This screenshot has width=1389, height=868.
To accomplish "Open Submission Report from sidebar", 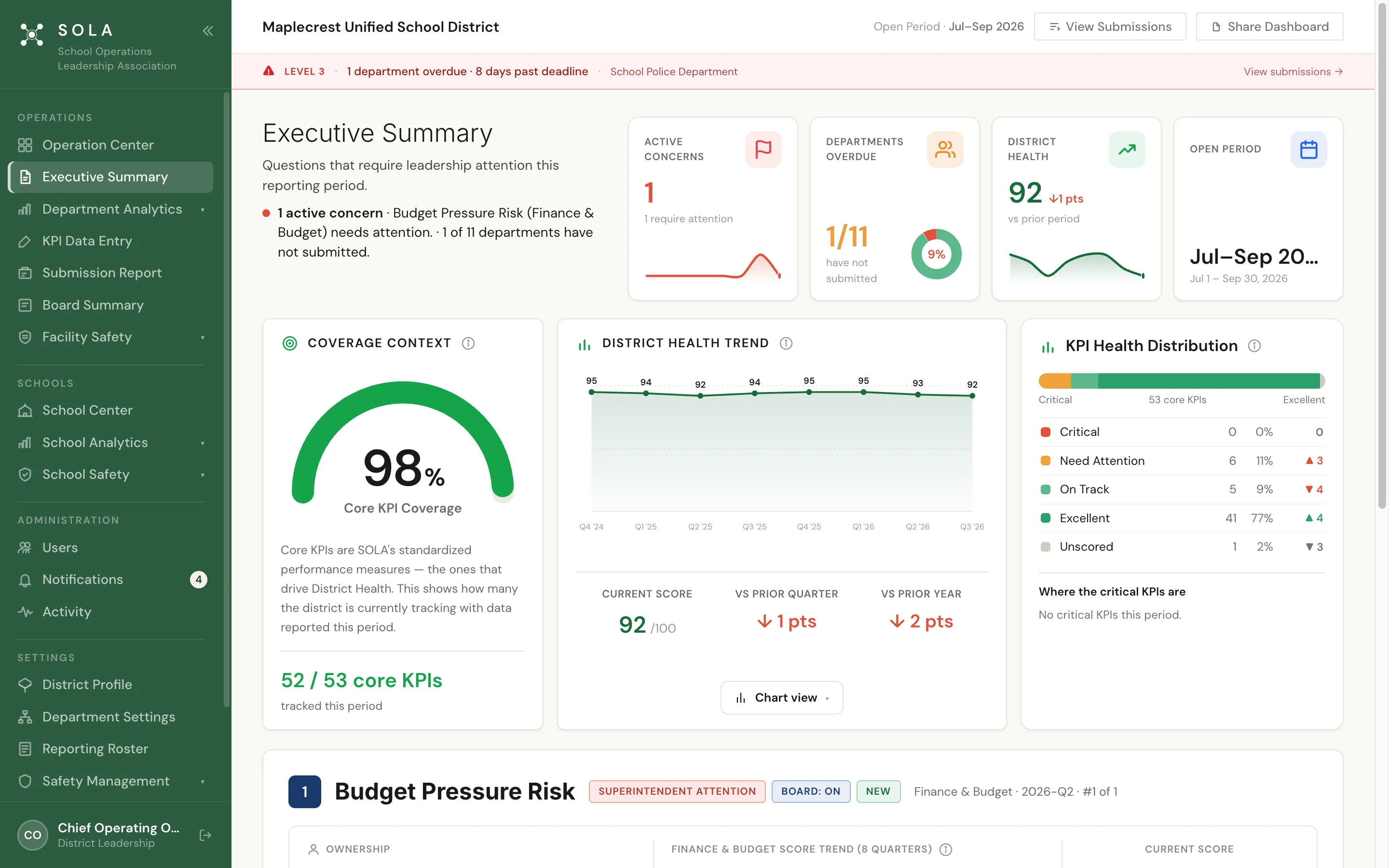I will pyautogui.click(x=110, y=272).
